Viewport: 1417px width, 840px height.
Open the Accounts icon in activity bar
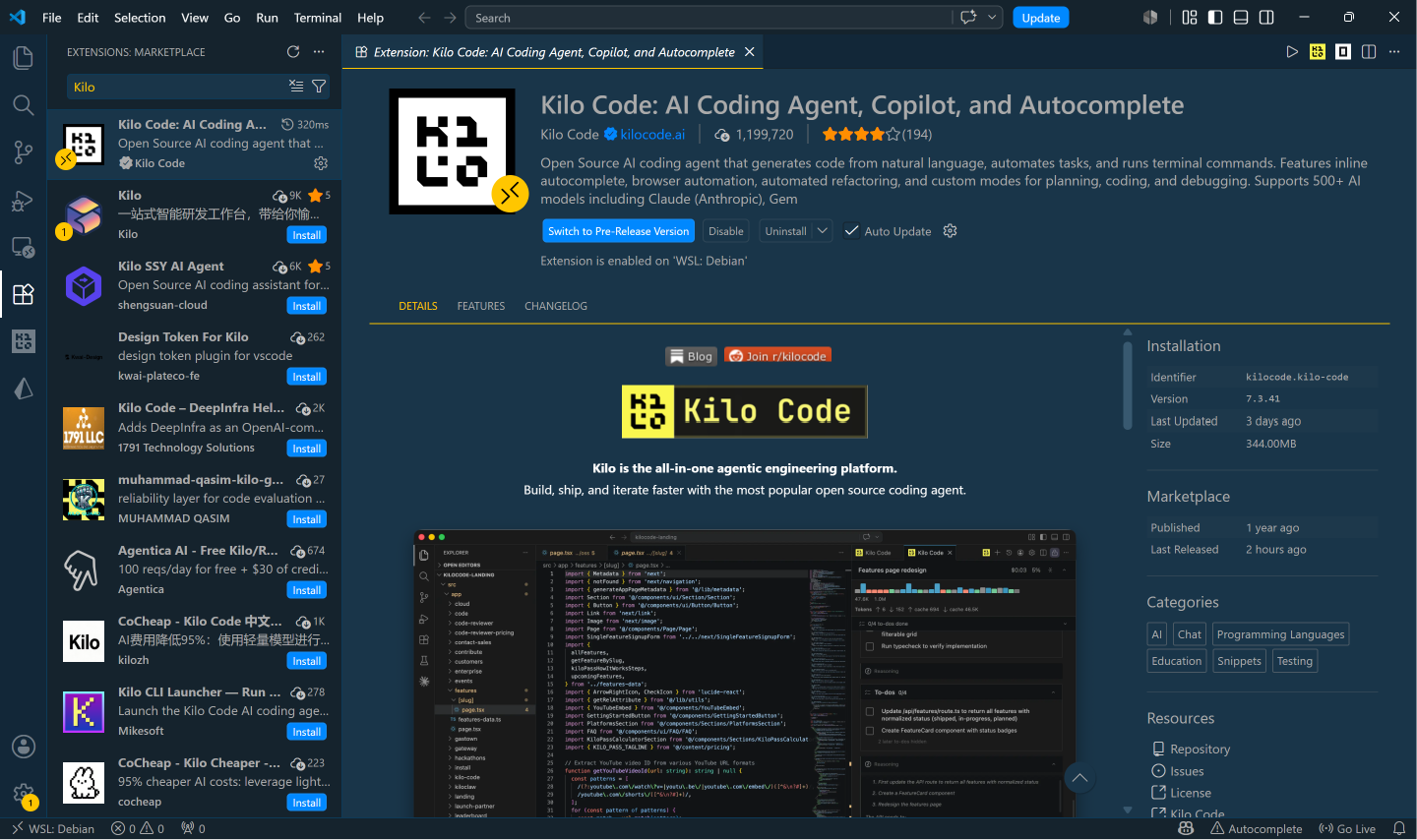coord(23,747)
